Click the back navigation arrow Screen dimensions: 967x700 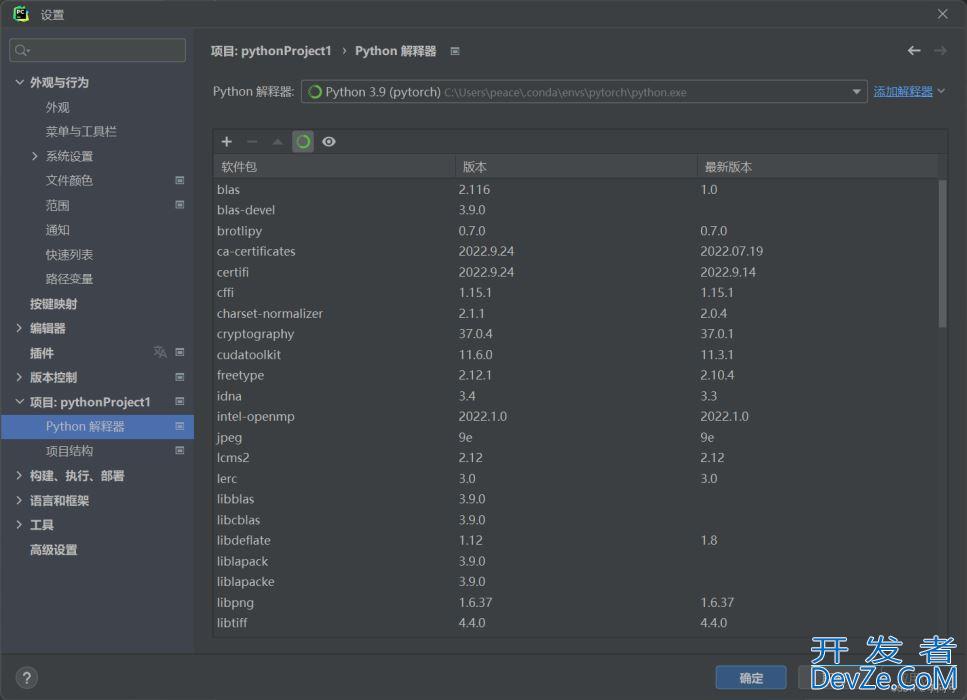(x=914, y=51)
